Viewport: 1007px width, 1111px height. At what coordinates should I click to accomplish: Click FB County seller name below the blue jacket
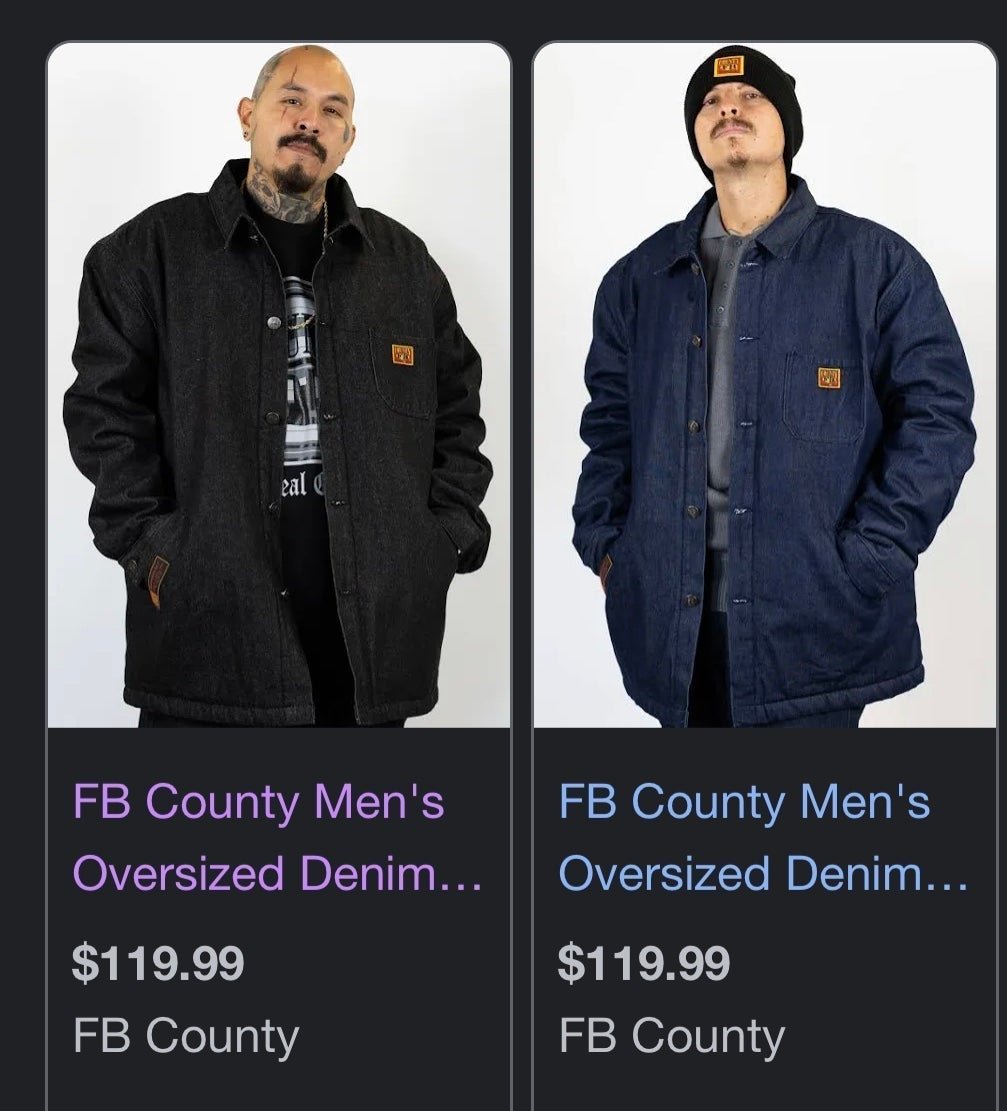pyautogui.click(x=672, y=1037)
